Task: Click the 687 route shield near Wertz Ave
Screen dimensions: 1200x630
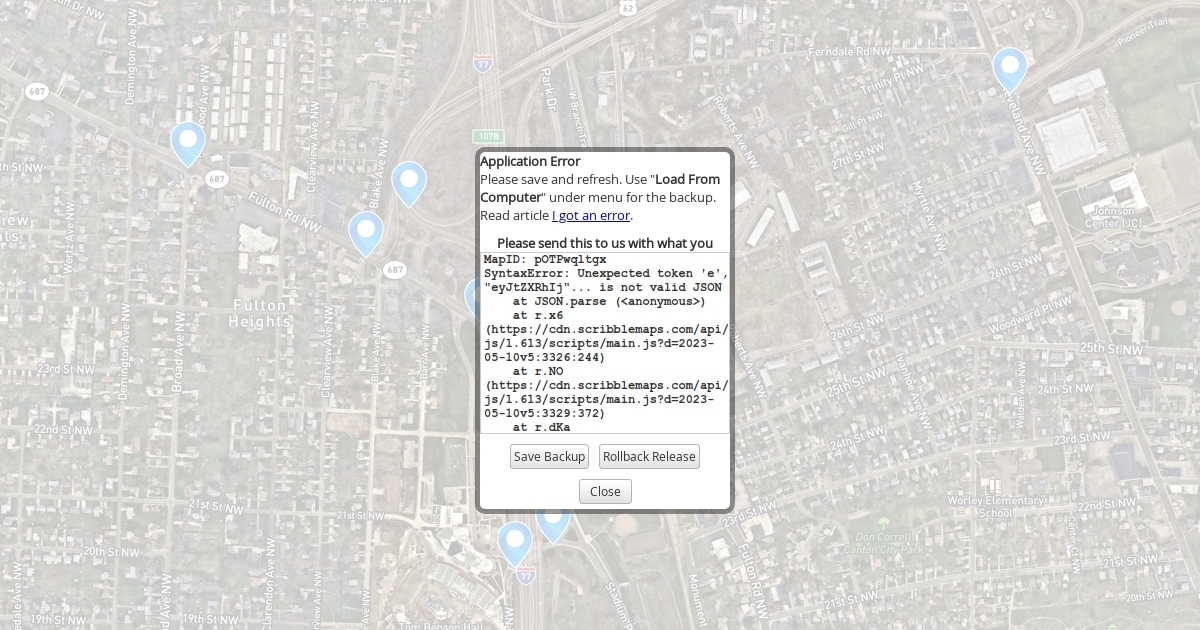Action: click(x=37, y=91)
